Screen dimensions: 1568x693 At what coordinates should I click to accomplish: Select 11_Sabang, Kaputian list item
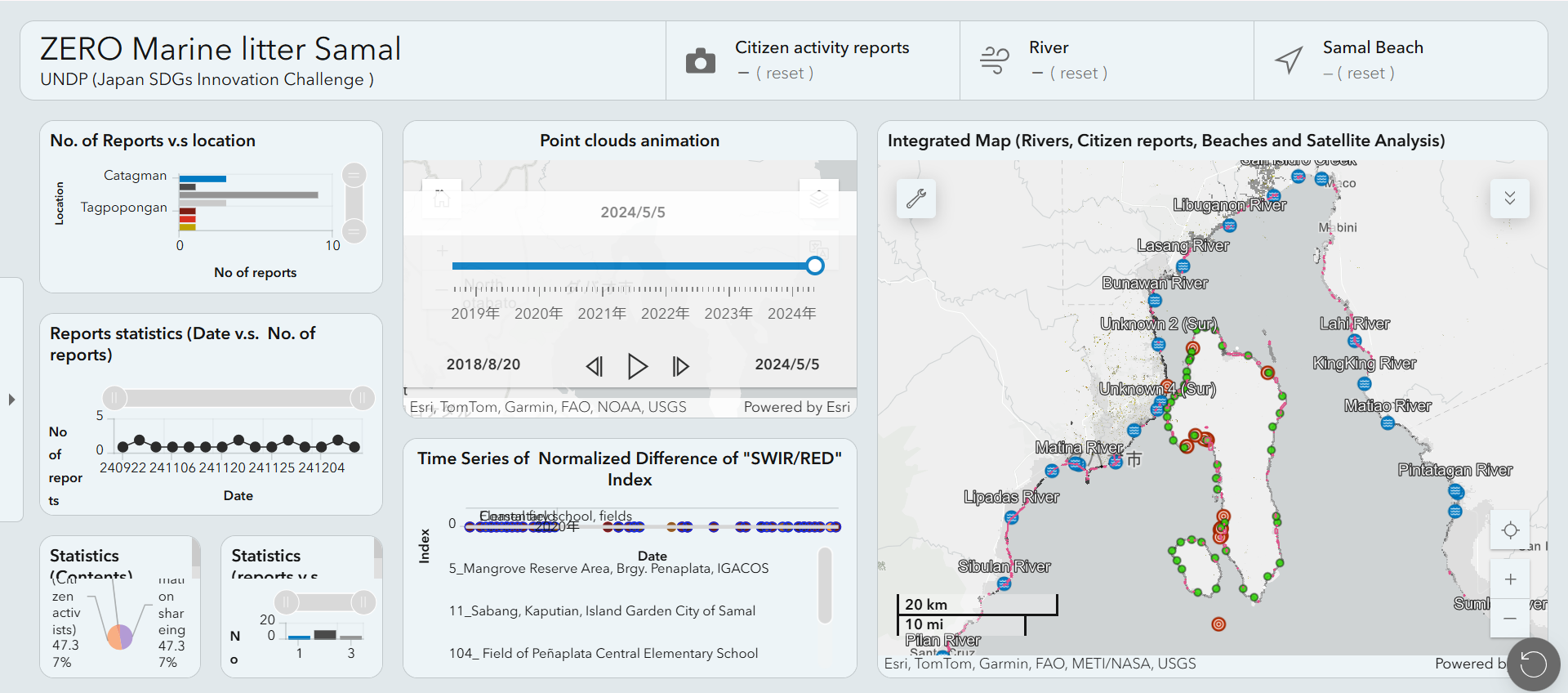click(602, 611)
